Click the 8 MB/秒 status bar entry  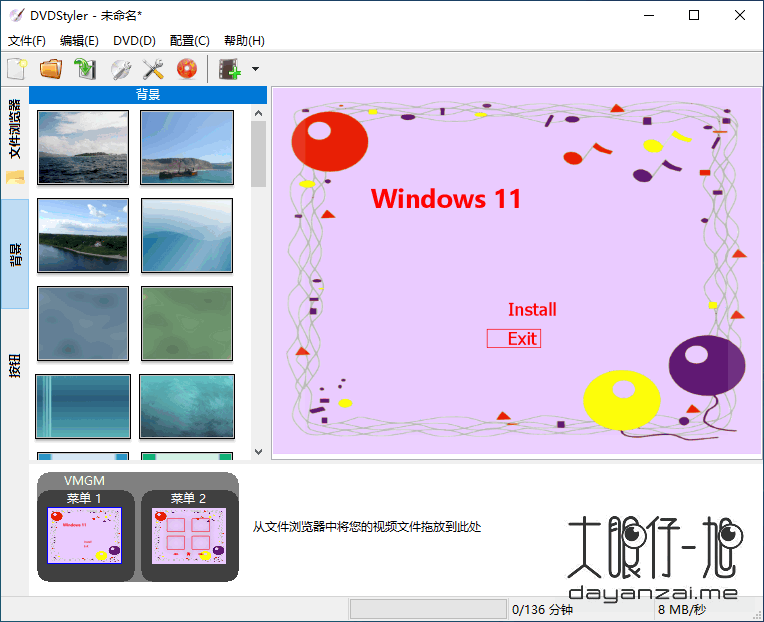tap(682, 609)
